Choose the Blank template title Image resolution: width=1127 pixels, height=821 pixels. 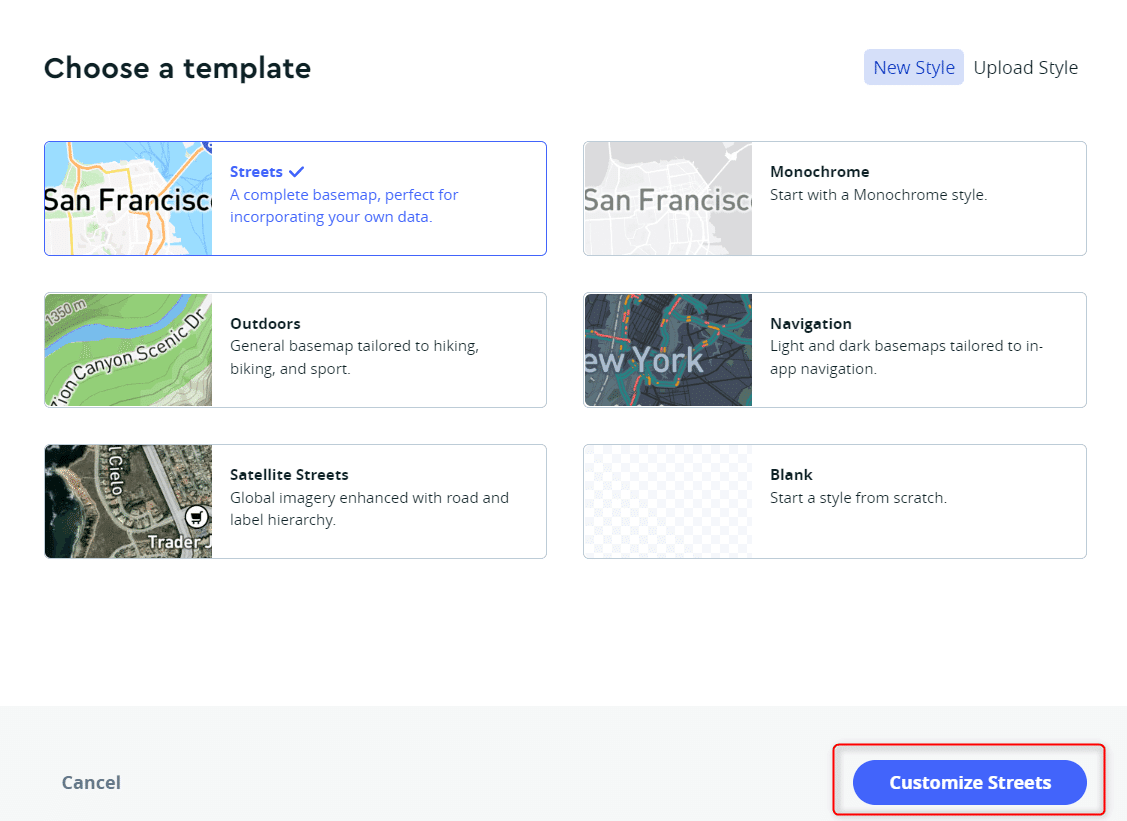(791, 474)
